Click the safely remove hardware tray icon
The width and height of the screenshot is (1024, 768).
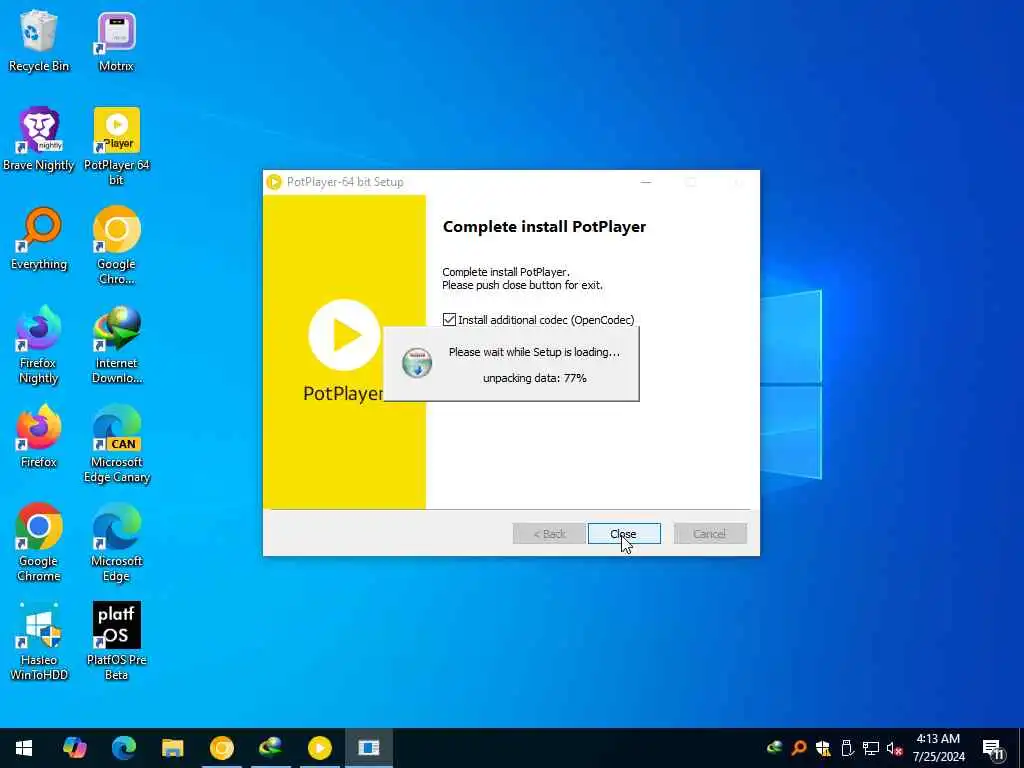pyautogui.click(x=846, y=748)
